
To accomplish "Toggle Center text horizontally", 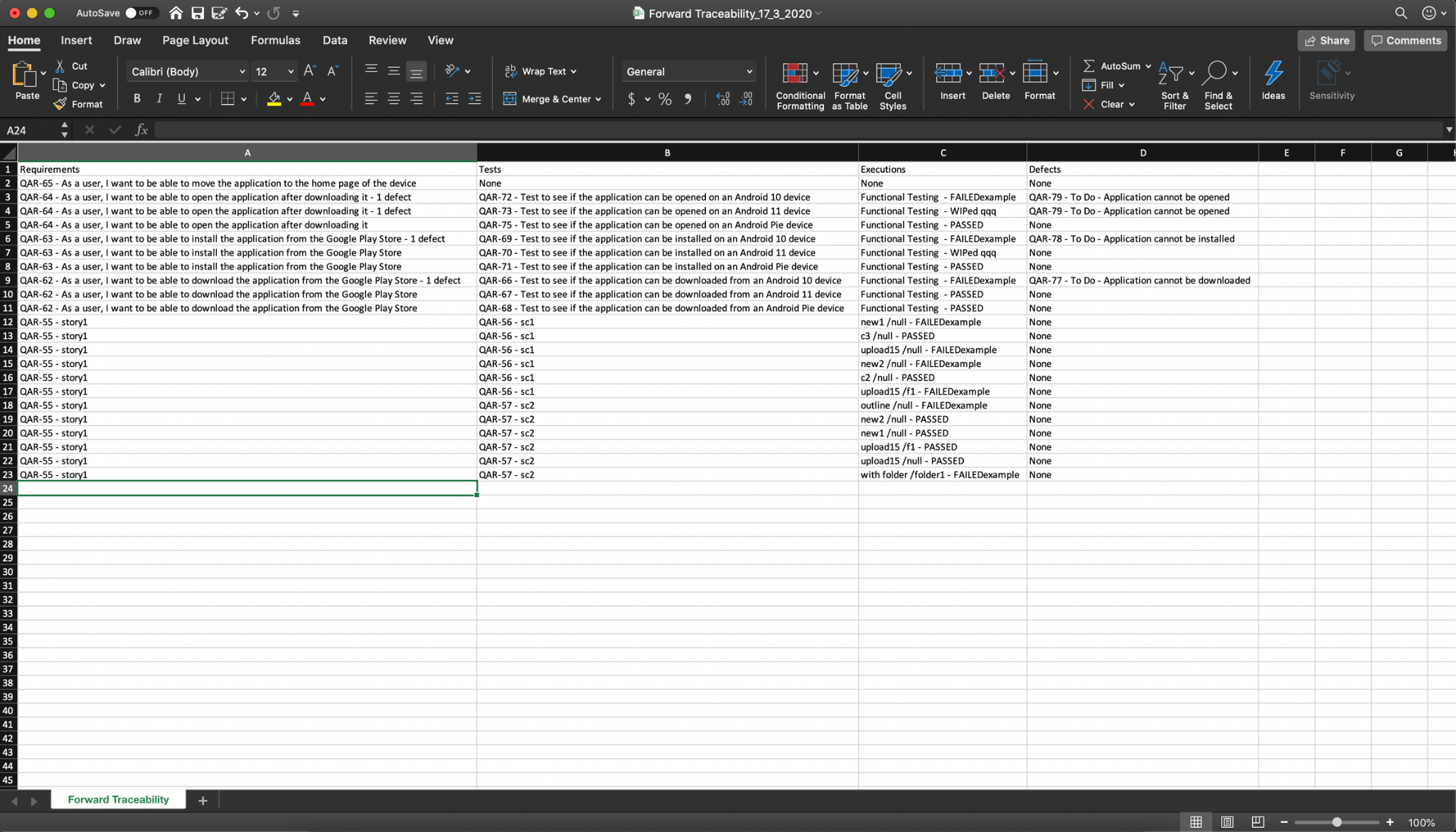I will (x=393, y=99).
